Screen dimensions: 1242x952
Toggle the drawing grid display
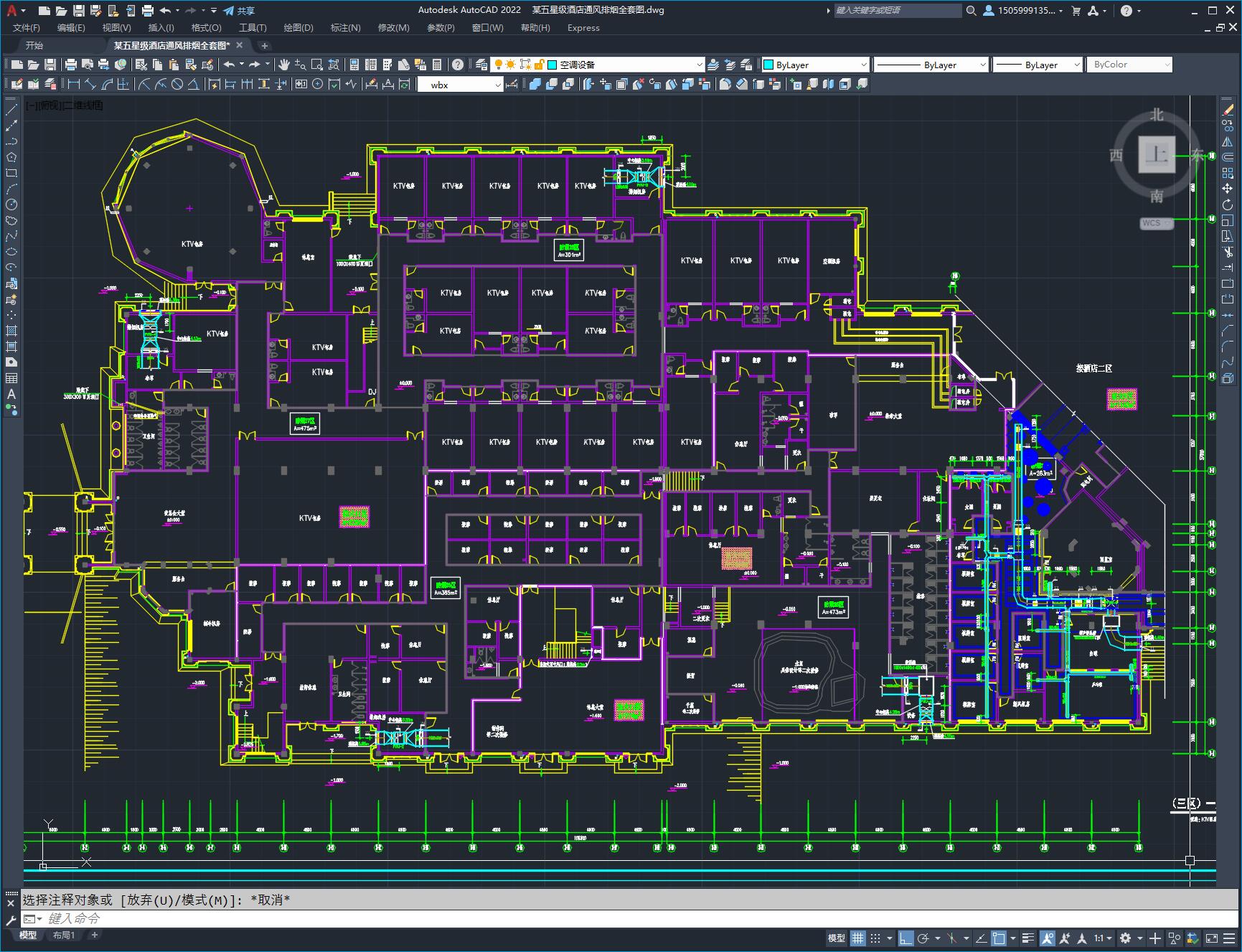point(858,938)
